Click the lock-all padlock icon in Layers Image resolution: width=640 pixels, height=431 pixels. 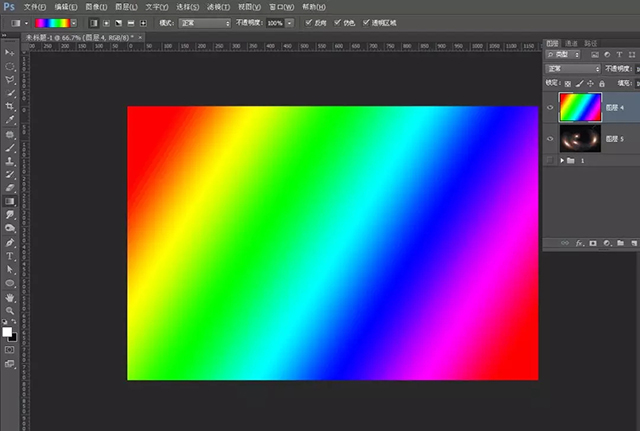[601, 83]
